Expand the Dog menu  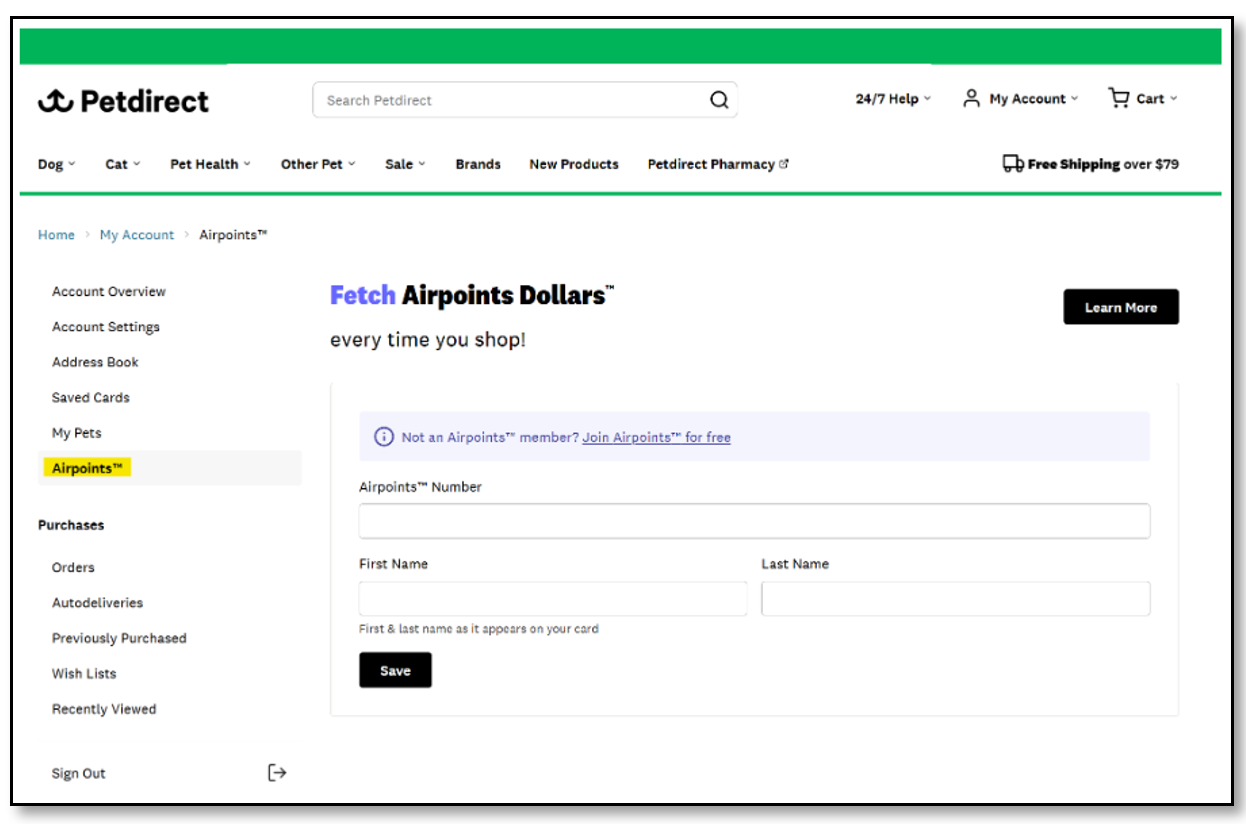tap(56, 164)
